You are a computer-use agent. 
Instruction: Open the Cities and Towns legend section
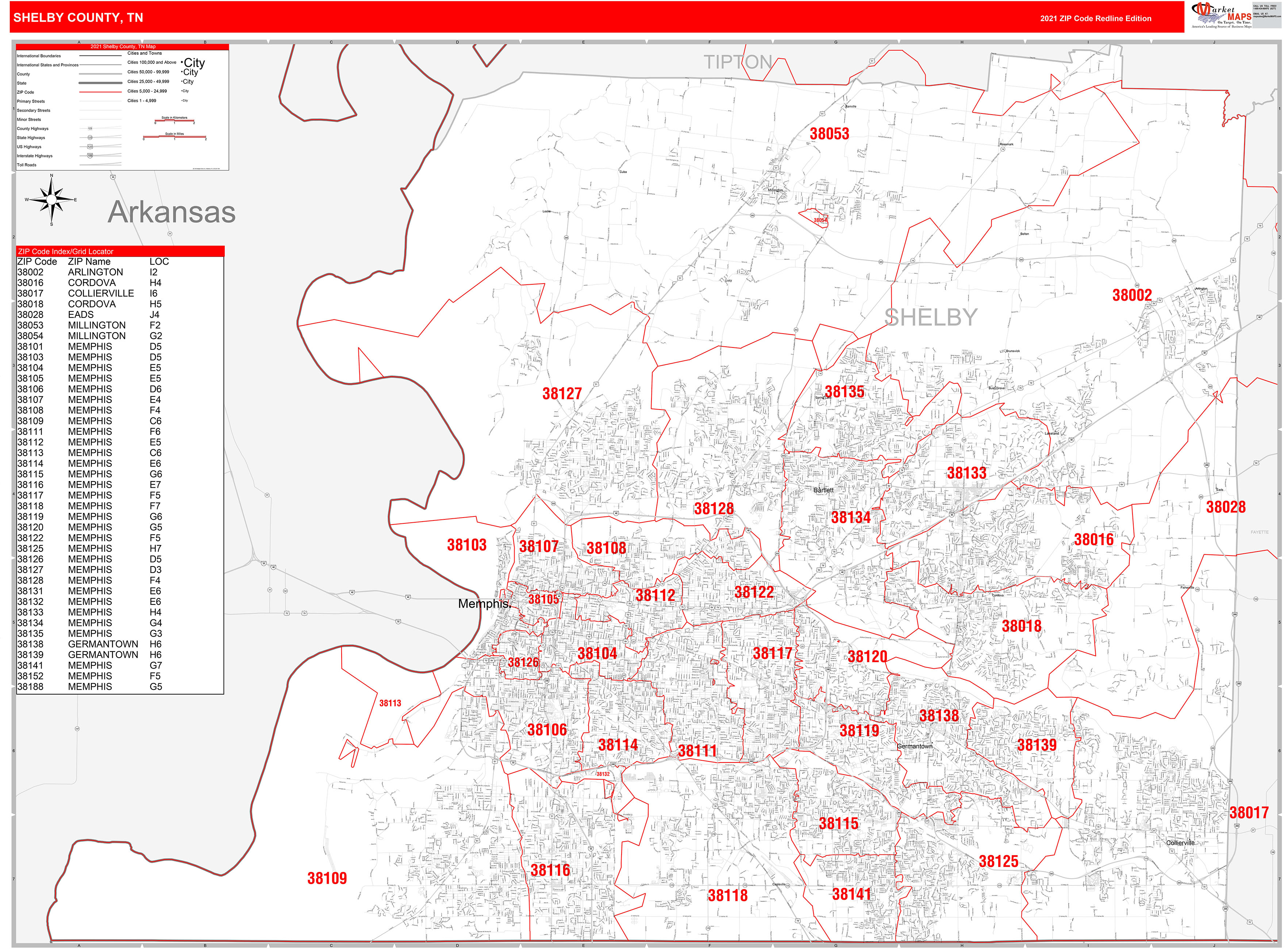[145, 53]
